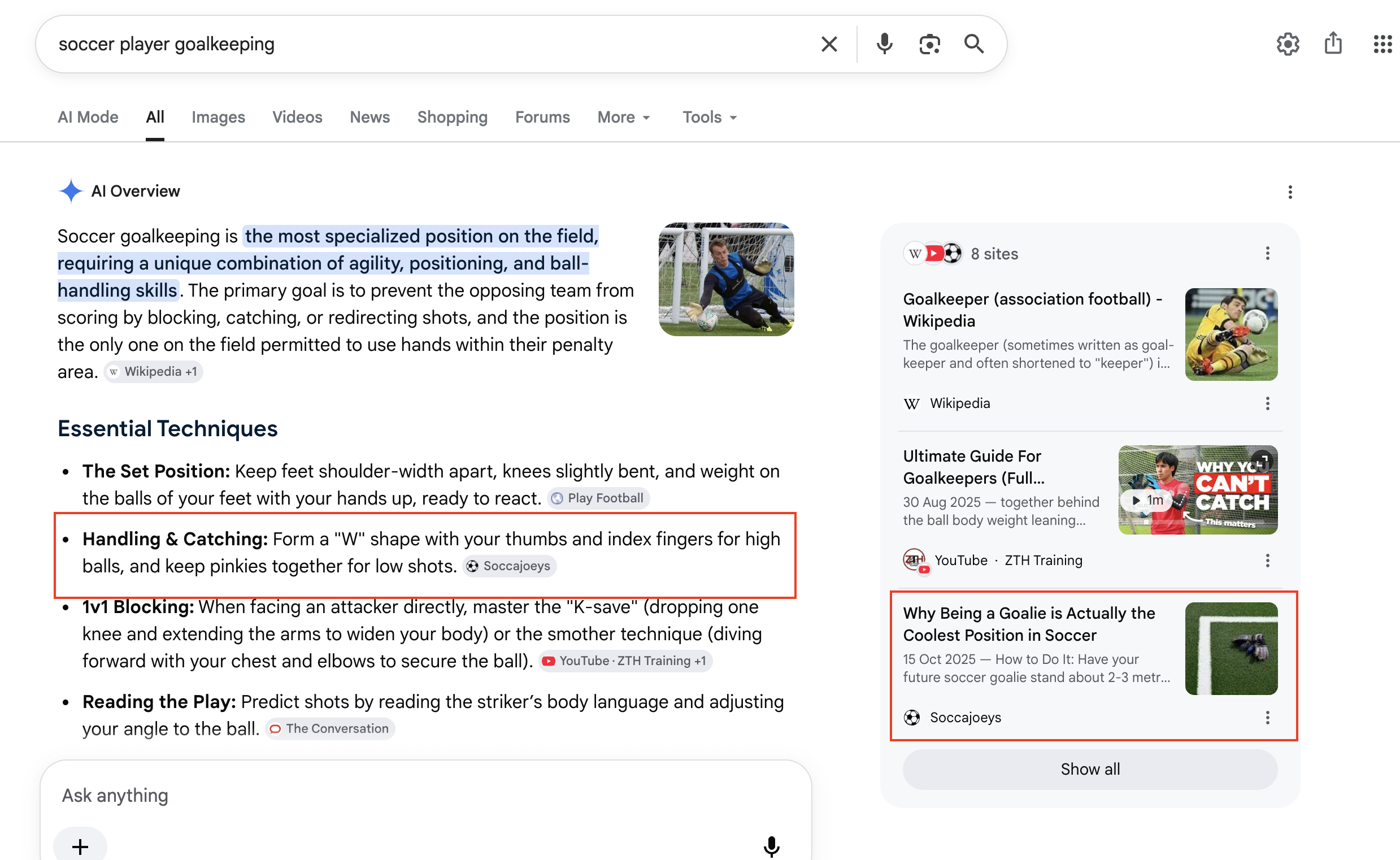The image size is (1400, 860).
Task: Click The Conversation citation chip
Action: coord(330,729)
